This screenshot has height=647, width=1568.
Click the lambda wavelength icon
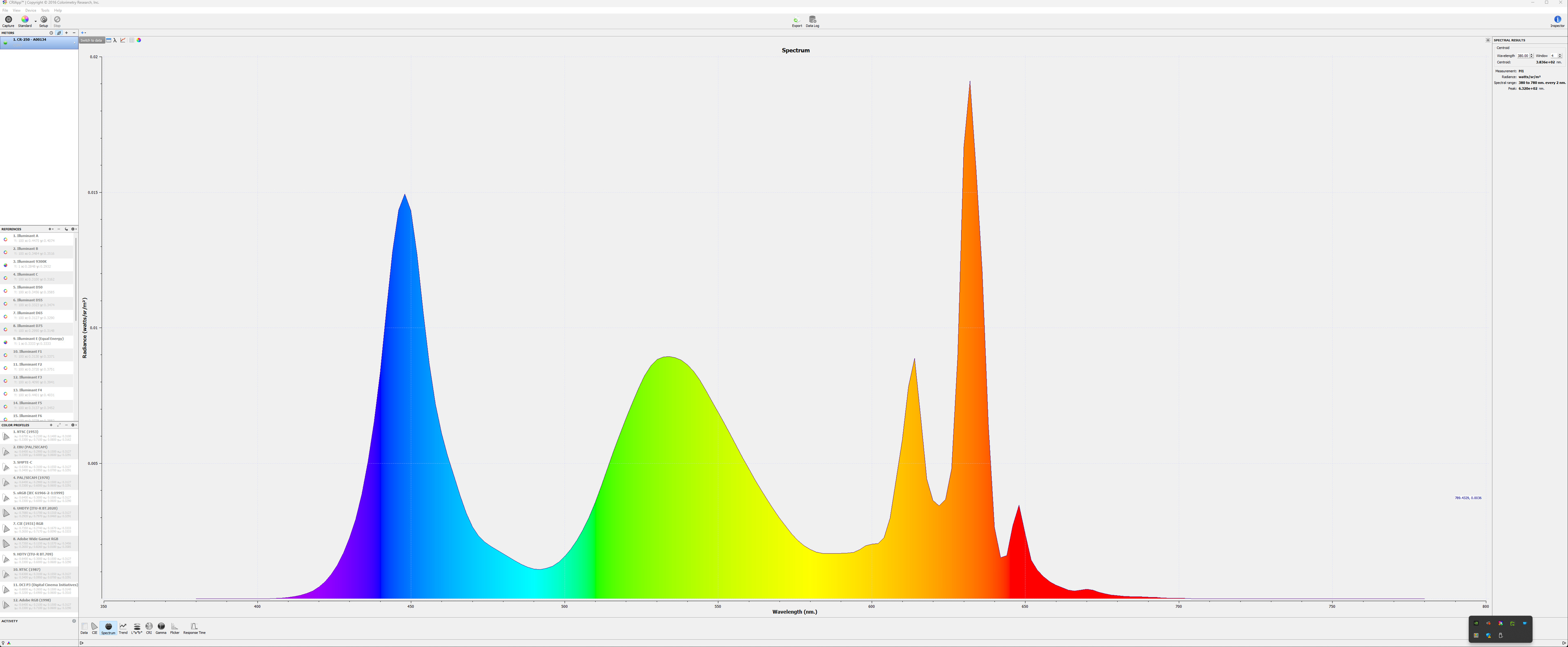point(115,40)
